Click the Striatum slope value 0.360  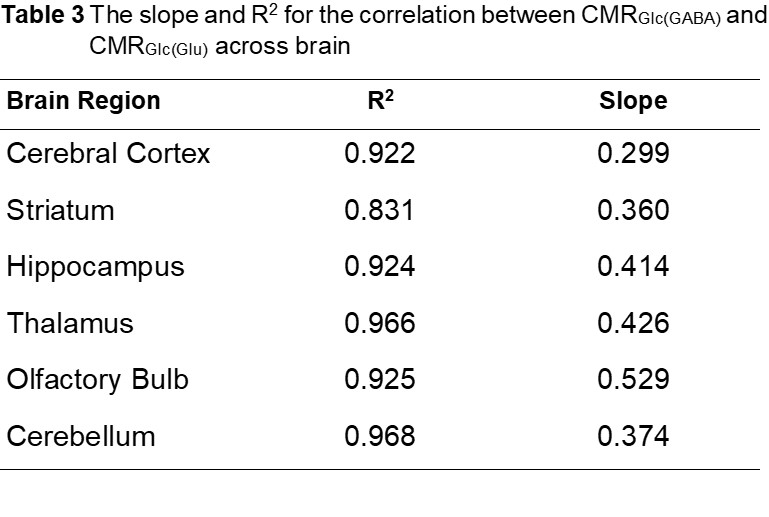[633, 210]
